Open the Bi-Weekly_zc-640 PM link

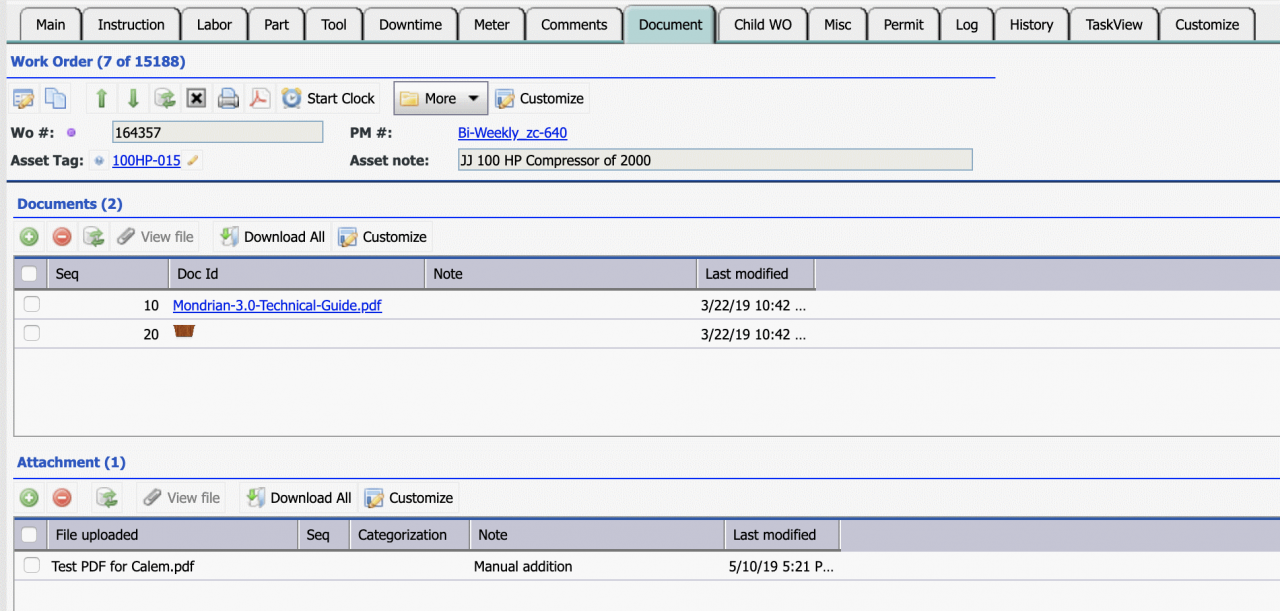pos(512,132)
